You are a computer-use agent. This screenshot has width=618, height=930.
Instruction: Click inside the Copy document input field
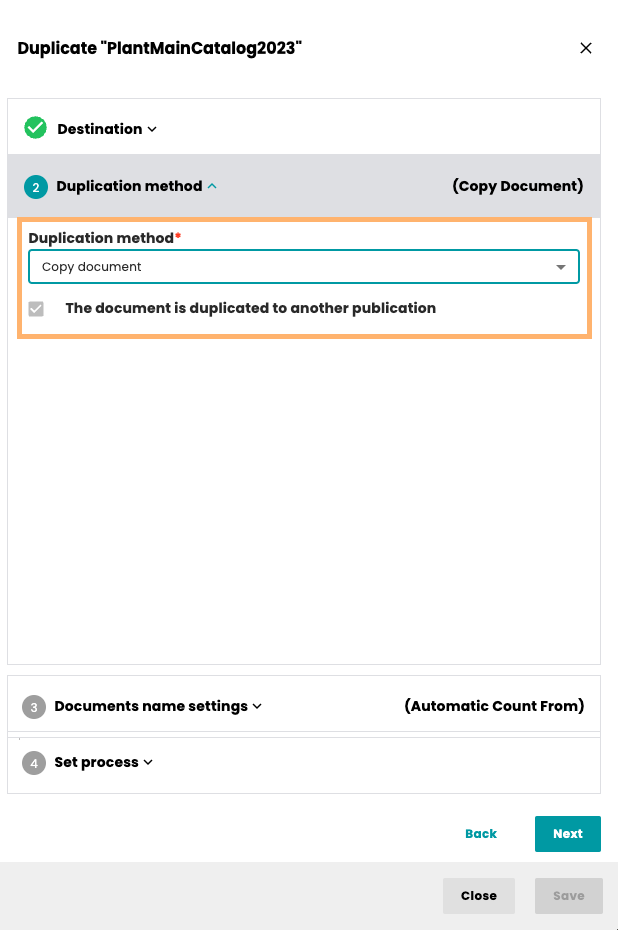click(200, 267)
